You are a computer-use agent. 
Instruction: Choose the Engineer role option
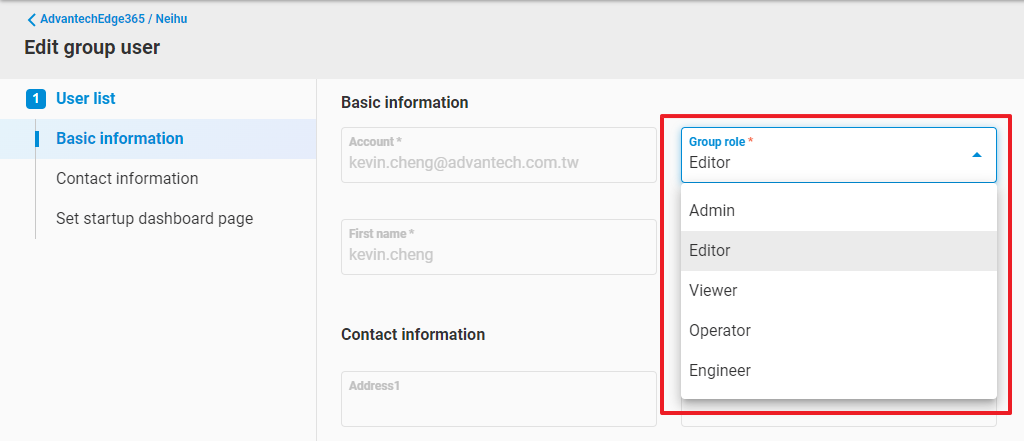coord(720,371)
